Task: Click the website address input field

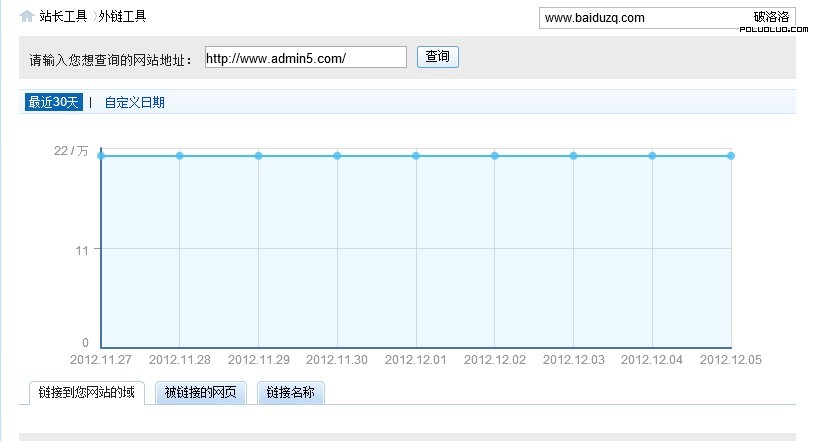Action: pos(305,57)
